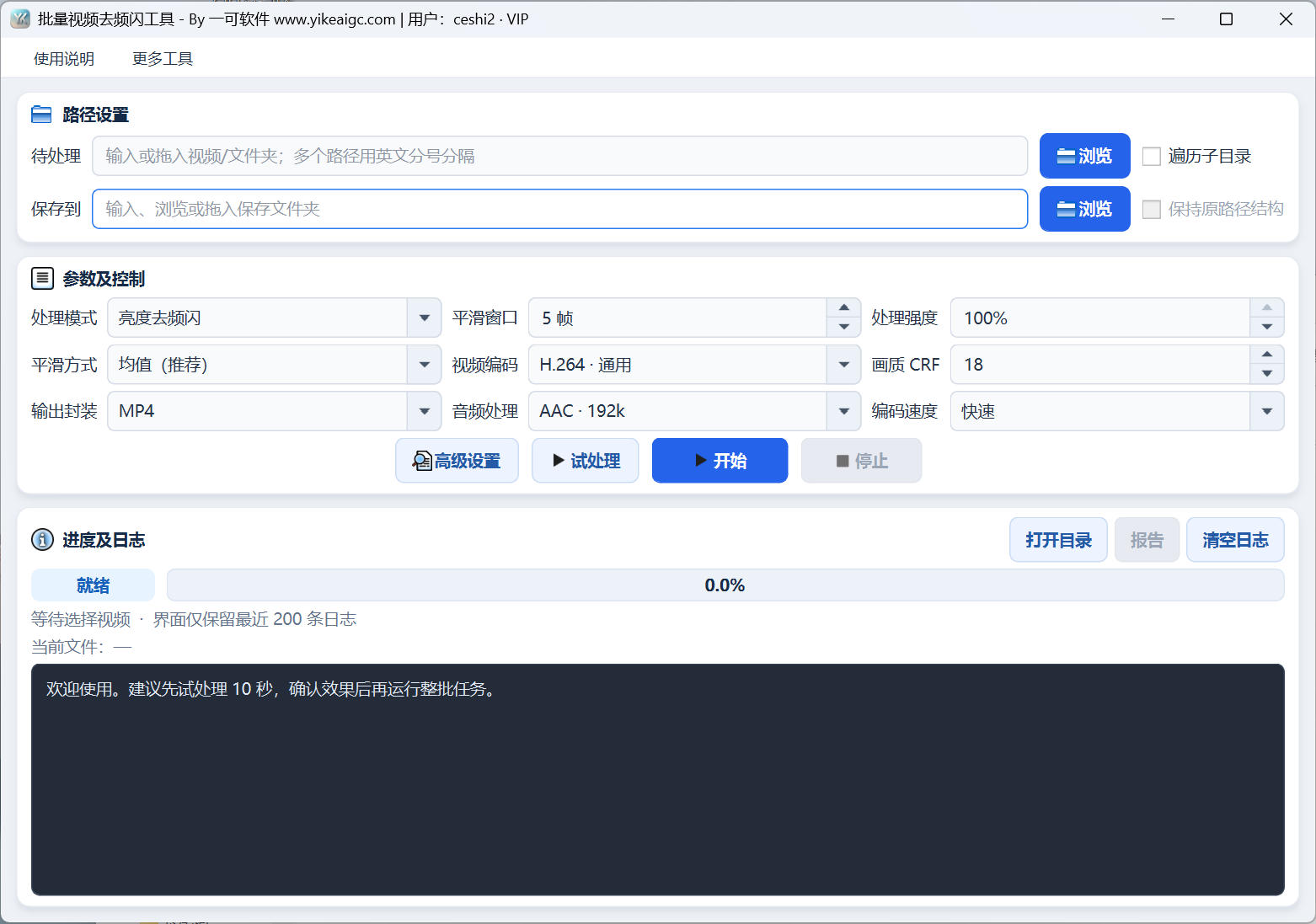Toggle the 保持原路径结构 checkbox
Screen dimensions: 1316x924
pos(1151,210)
